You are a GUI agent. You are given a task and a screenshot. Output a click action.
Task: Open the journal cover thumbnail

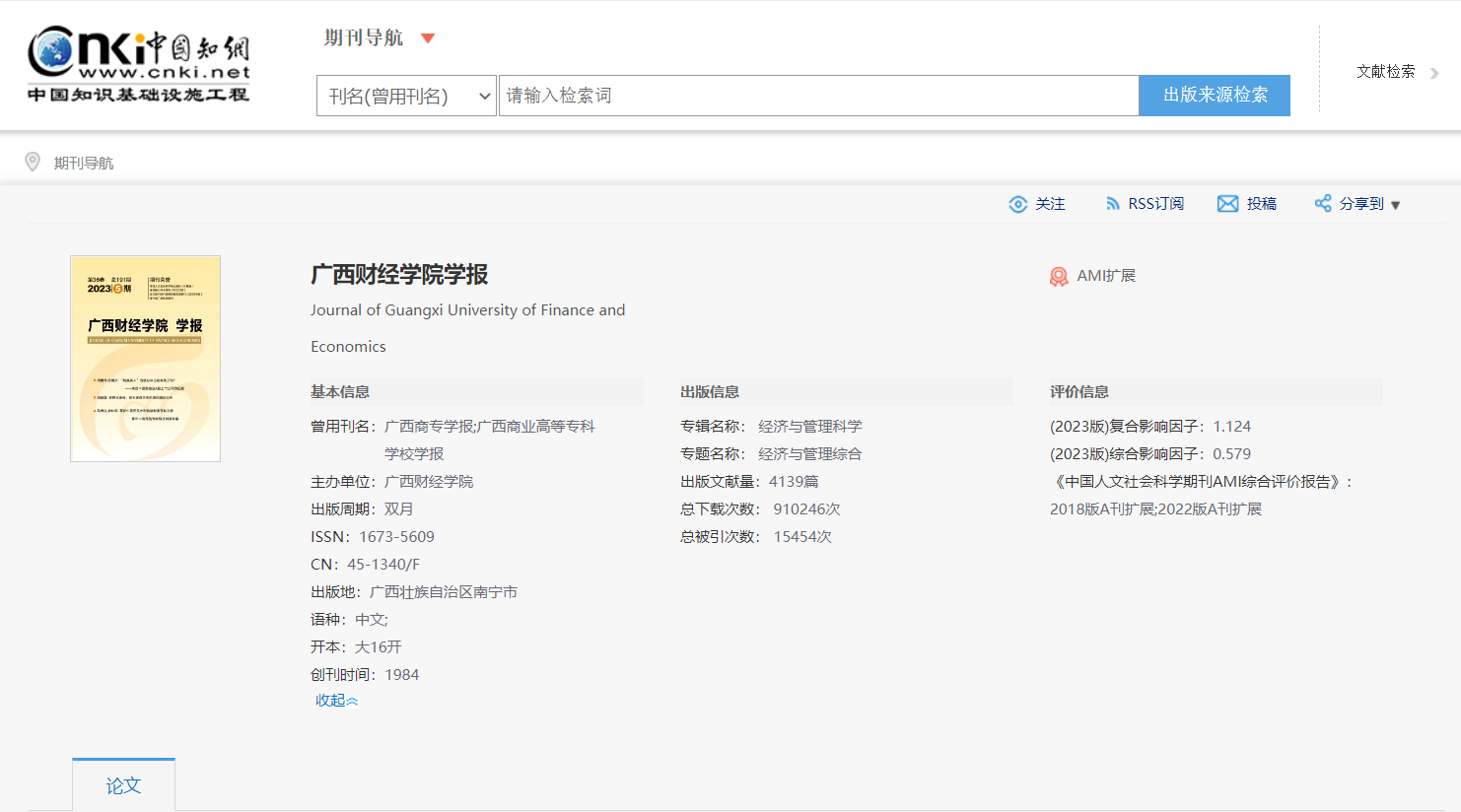pyautogui.click(x=146, y=359)
